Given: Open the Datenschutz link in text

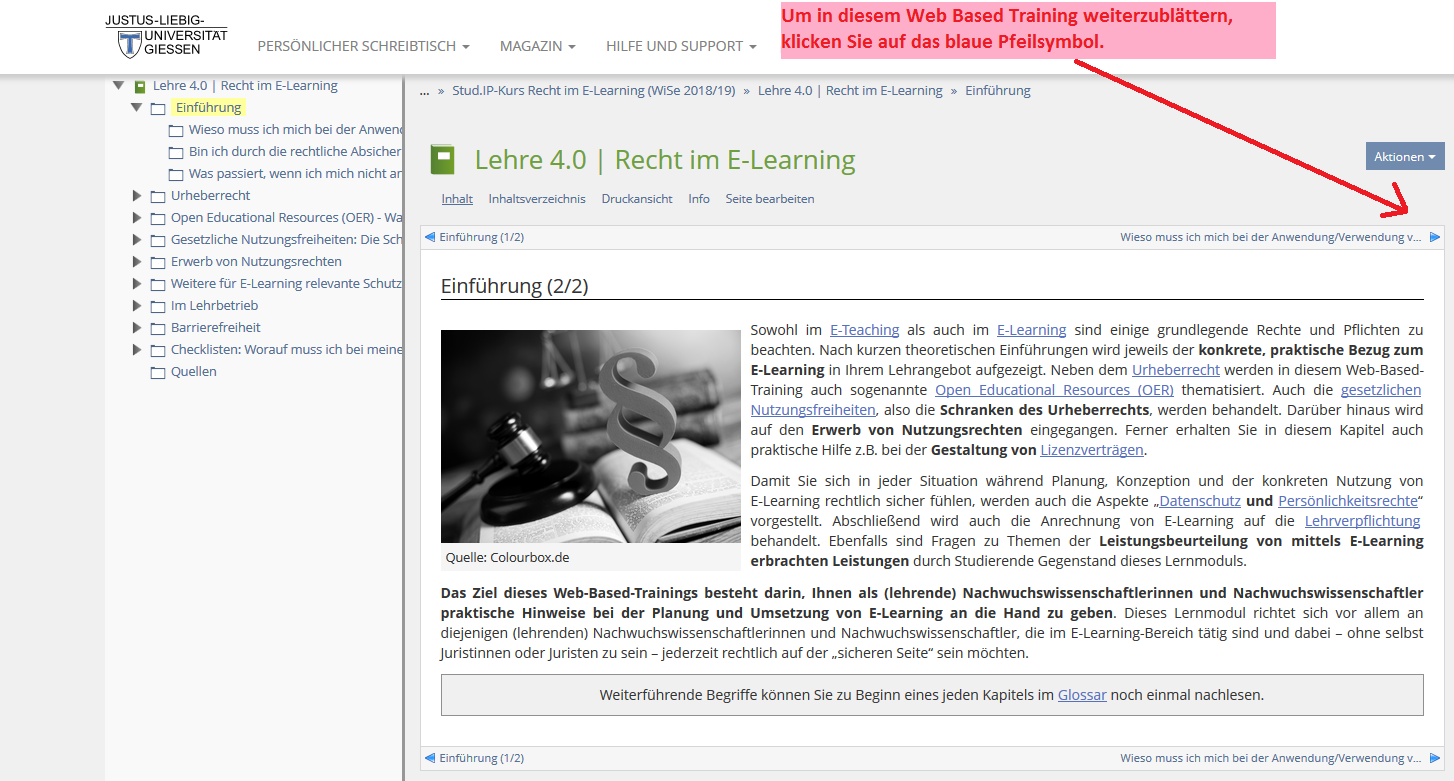Looking at the screenshot, I should coord(1200,500).
